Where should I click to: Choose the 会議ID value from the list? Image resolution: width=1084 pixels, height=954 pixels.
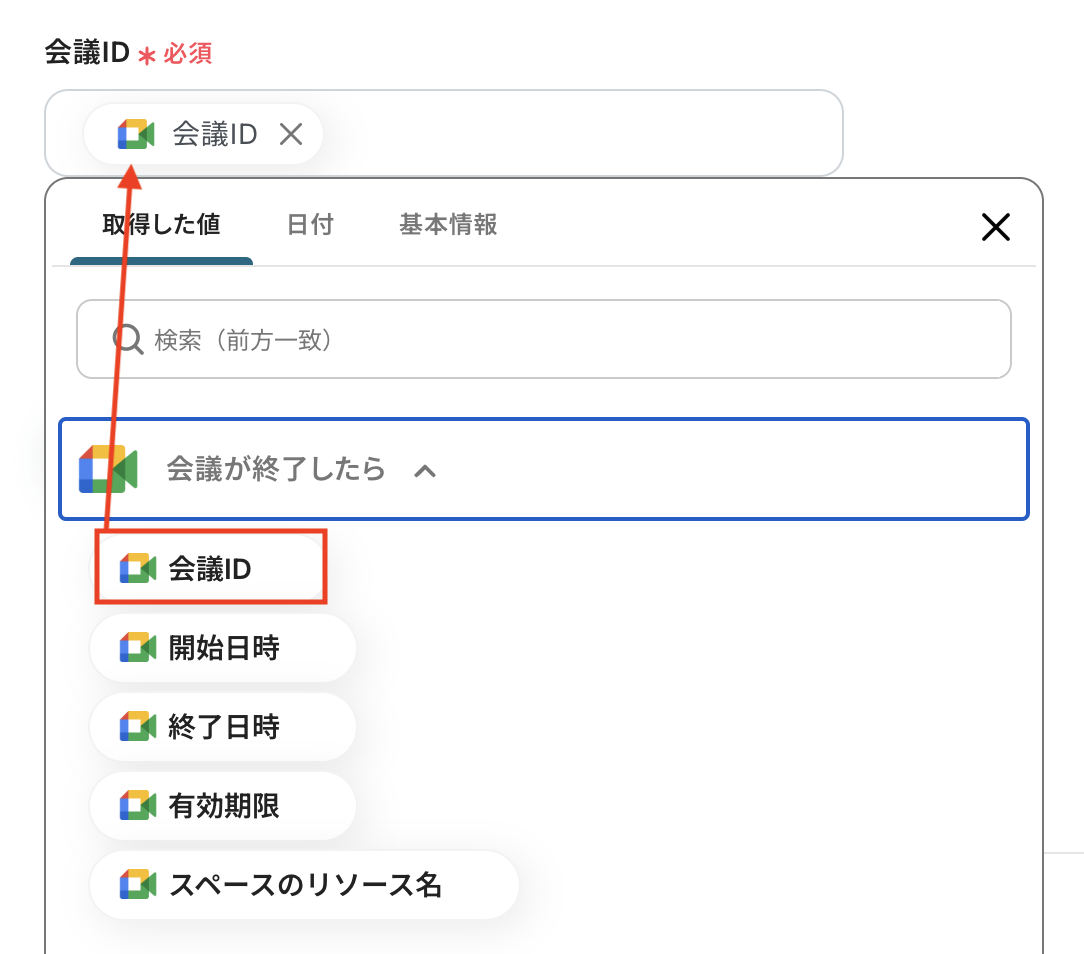pyautogui.click(x=210, y=569)
